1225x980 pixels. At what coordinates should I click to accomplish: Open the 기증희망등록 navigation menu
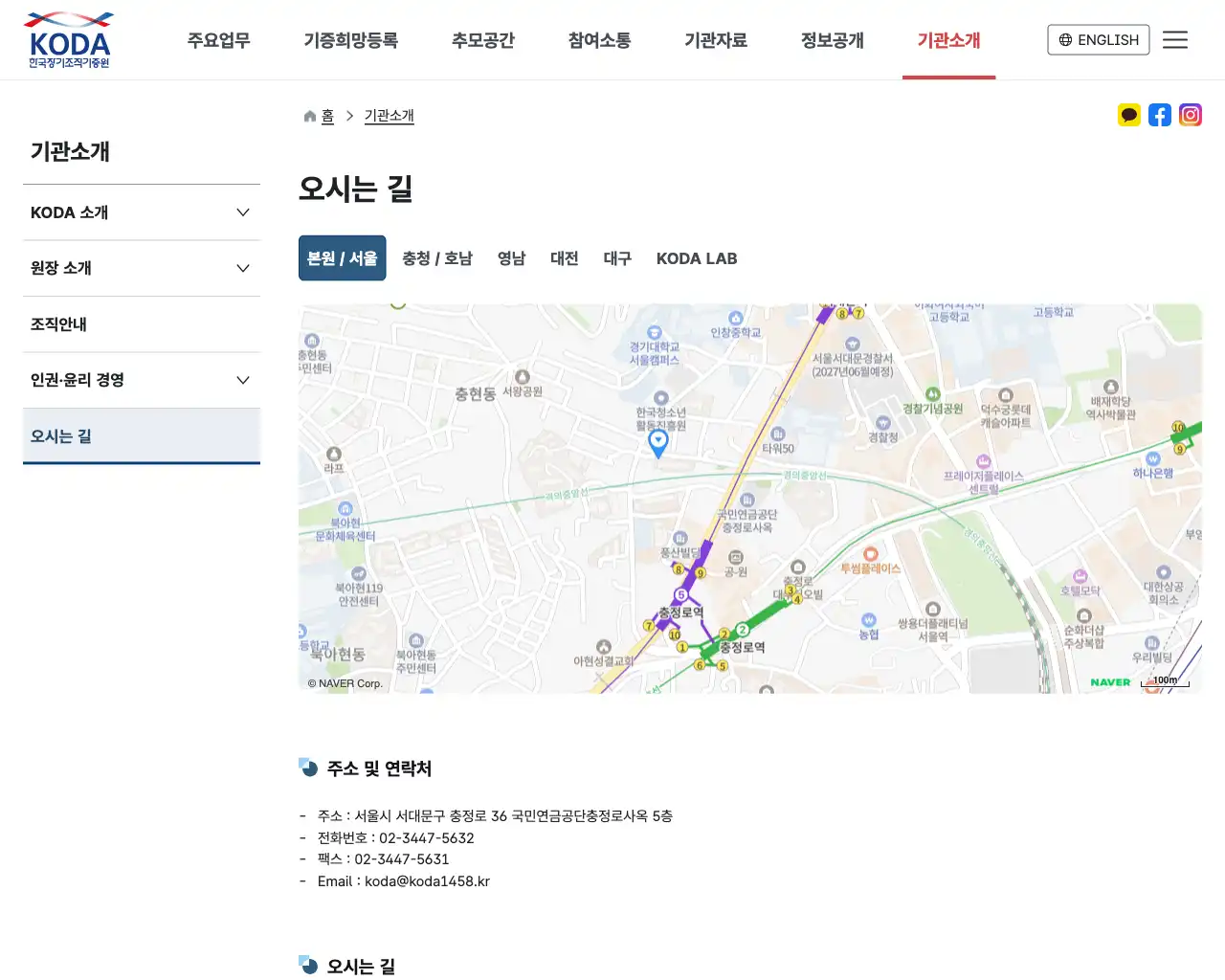coord(351,40)
